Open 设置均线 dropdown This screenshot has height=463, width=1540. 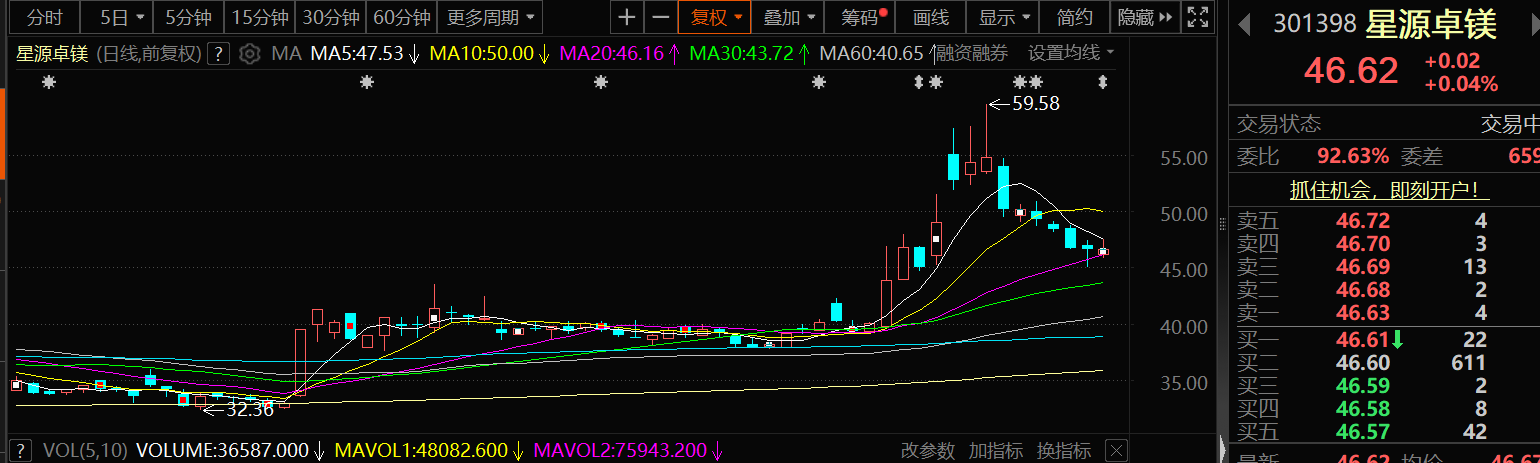point(1072,53)
